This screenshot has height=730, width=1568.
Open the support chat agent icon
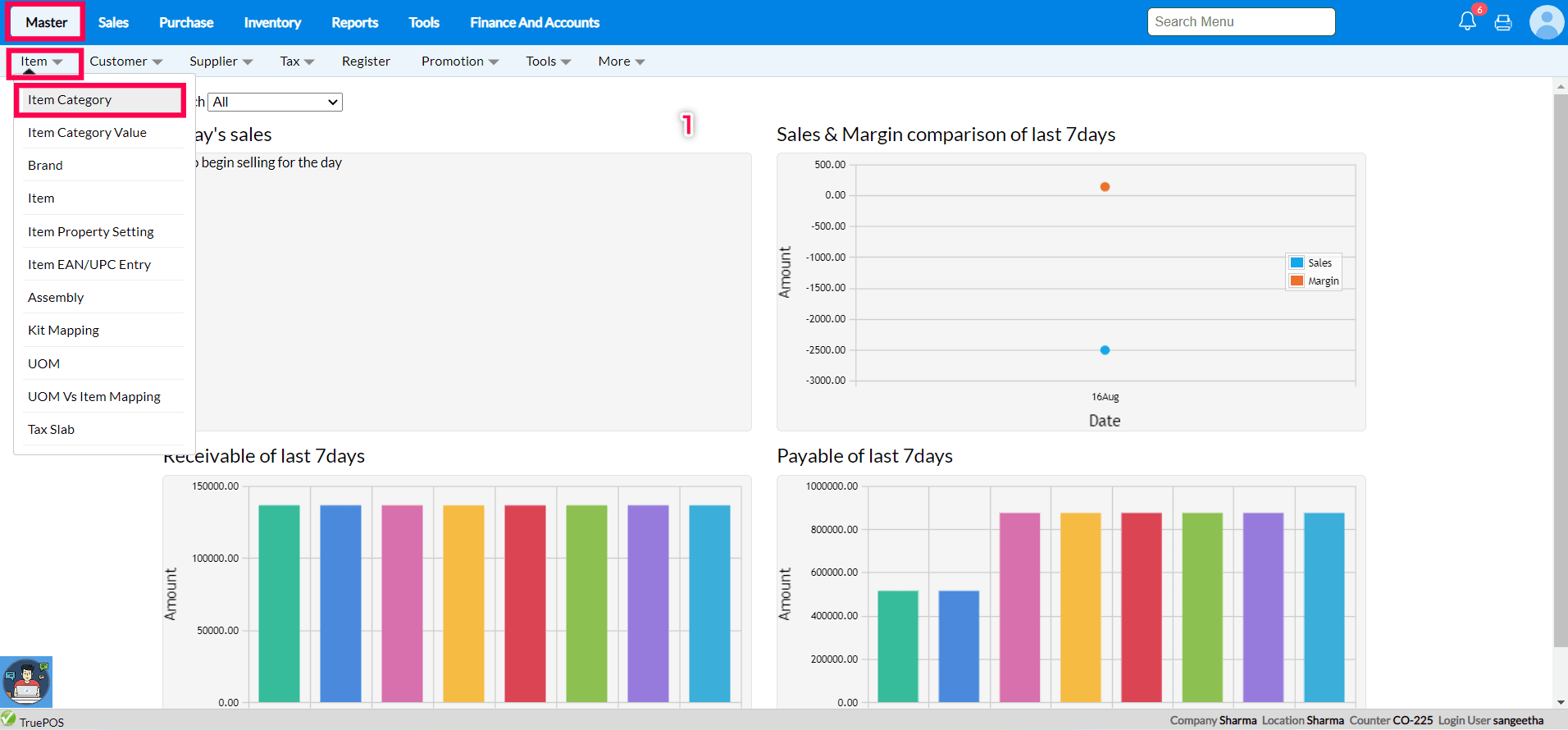point(26,682)
